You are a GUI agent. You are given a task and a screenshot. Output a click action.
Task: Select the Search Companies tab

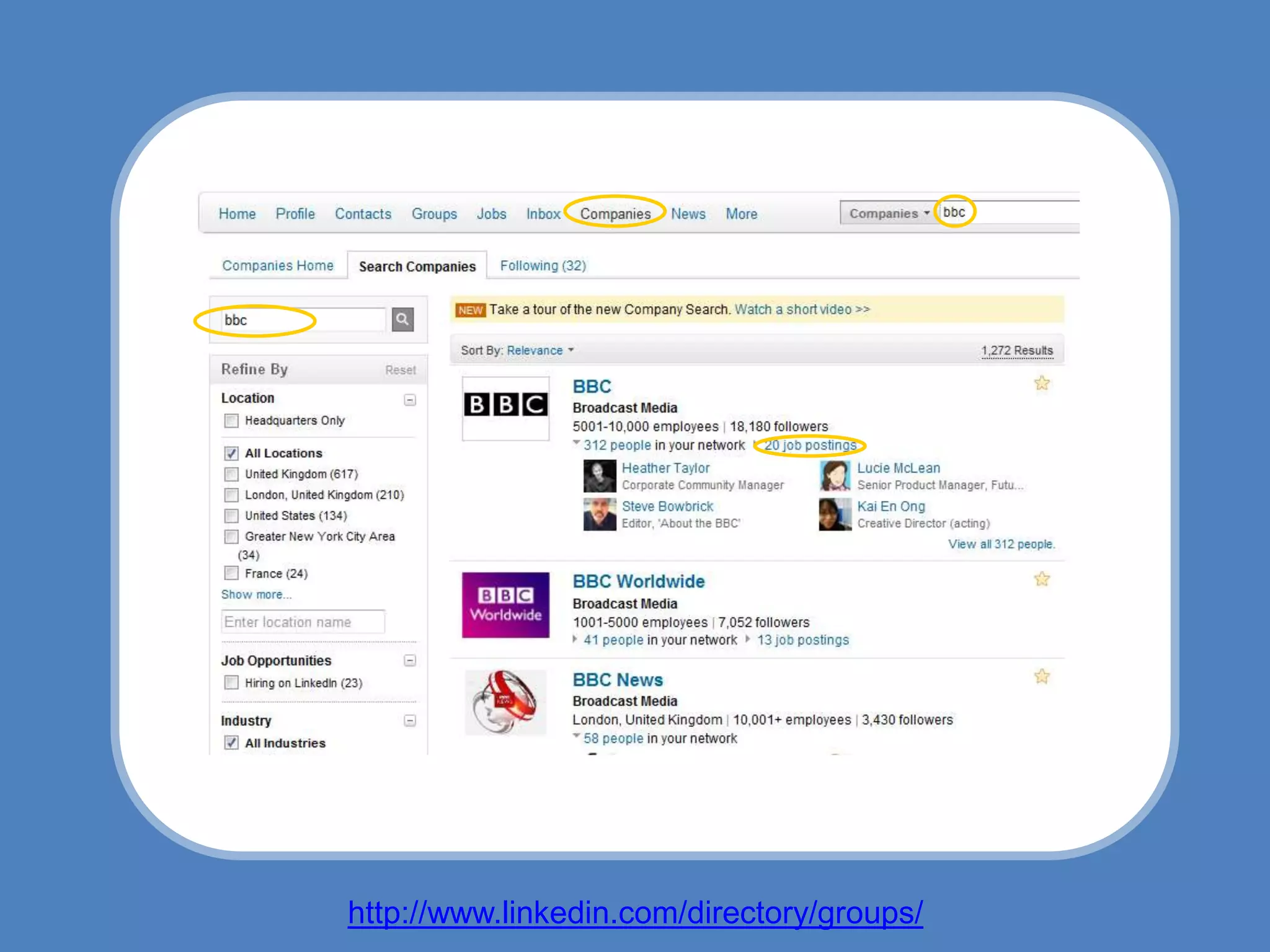(x=417, y=267)
